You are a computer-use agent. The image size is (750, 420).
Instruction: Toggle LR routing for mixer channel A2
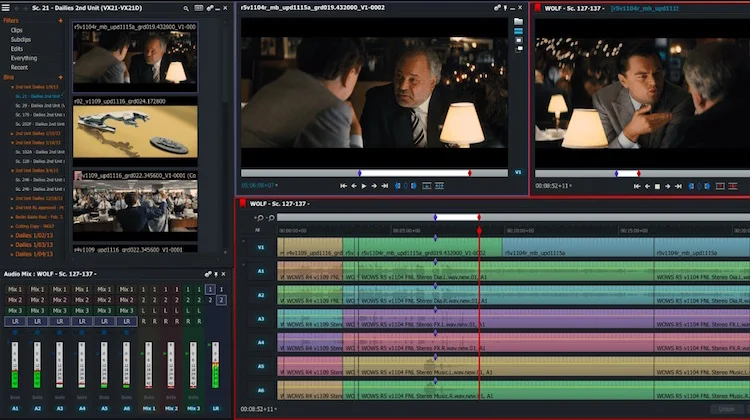coord(37,321)
